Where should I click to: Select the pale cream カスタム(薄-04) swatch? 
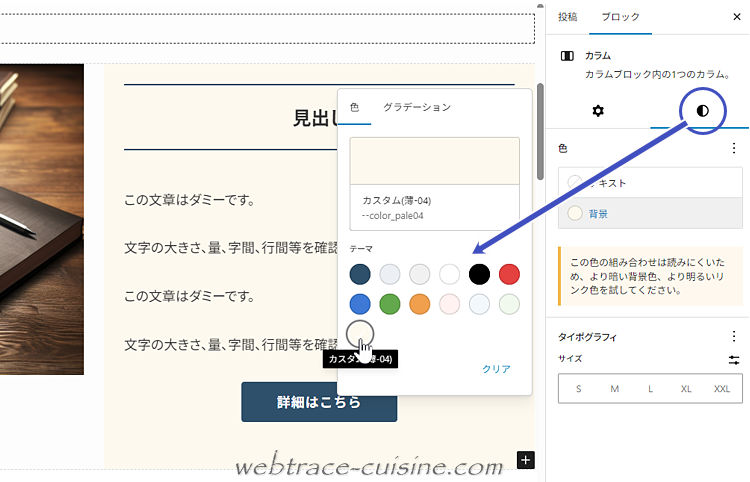pyautogui.click(x=360, y=334)
